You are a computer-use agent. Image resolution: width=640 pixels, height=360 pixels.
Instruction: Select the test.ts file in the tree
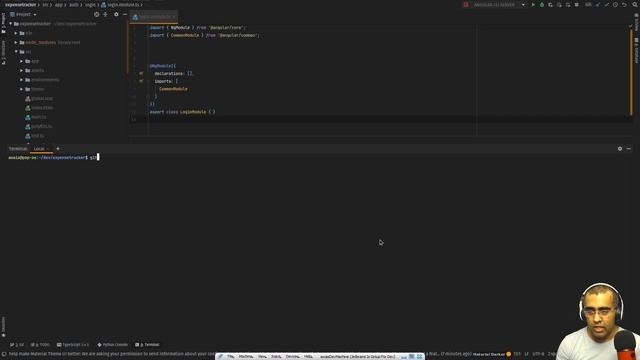[x=35, y=136]
